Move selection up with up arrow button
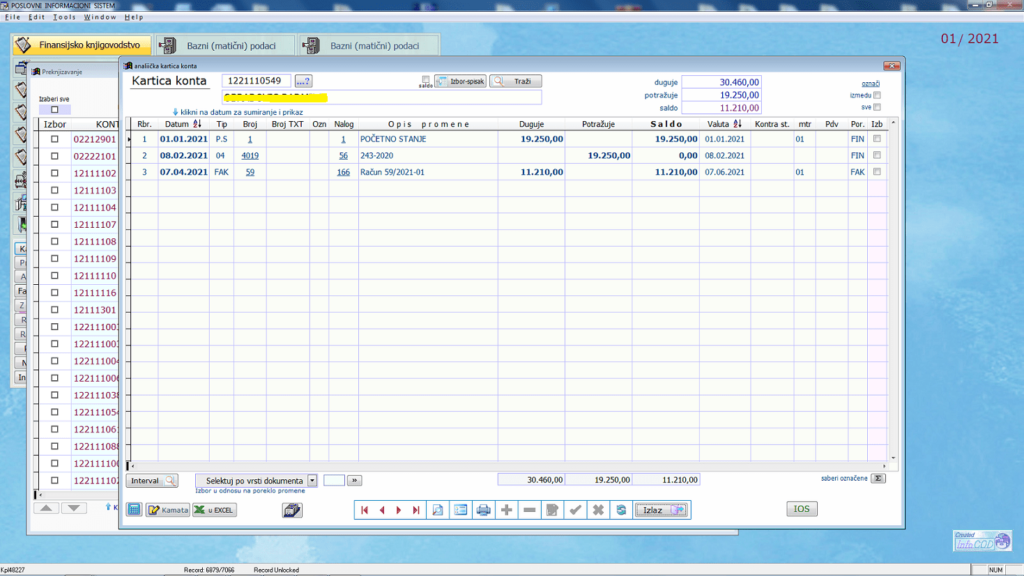Viewport: 1024px width, 576px height. [46, 508]
